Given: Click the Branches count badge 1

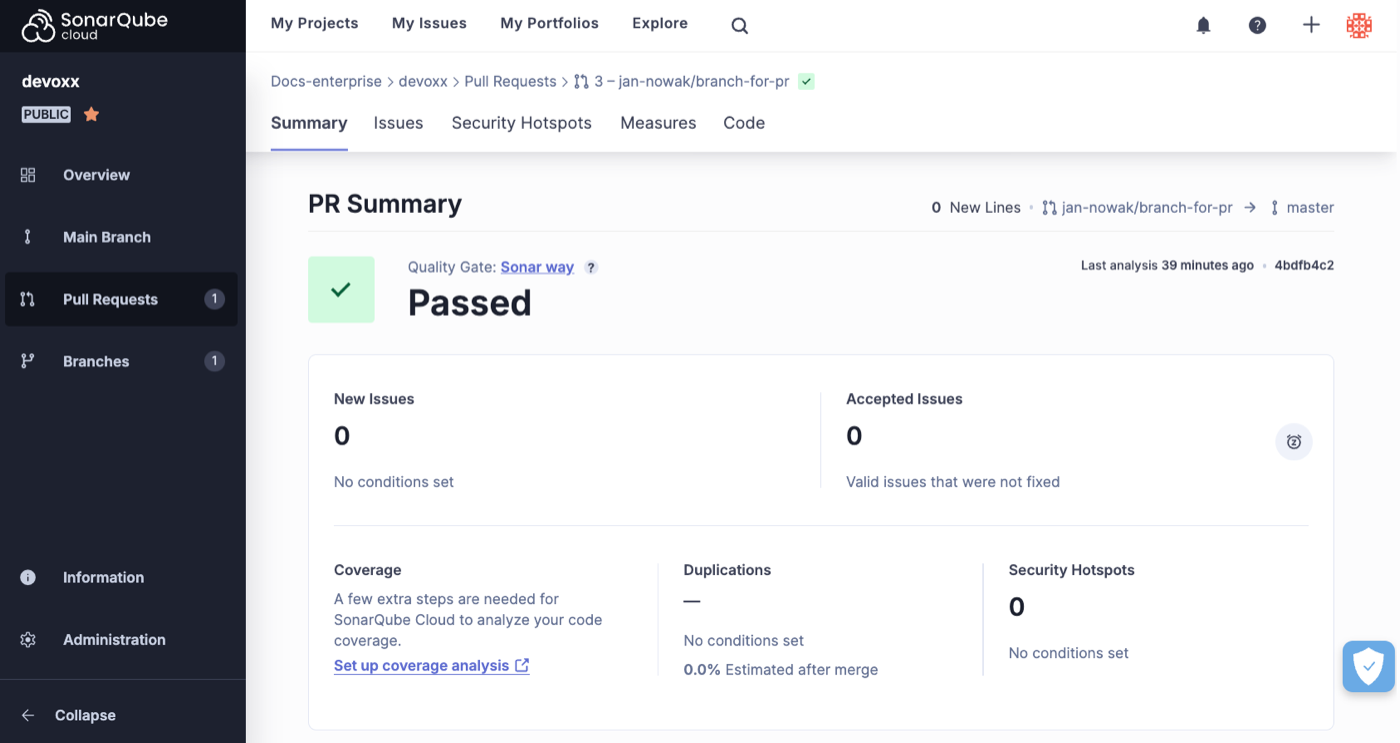Looking at the screenshot, I should pyautogui.click(x=214, y=361).
